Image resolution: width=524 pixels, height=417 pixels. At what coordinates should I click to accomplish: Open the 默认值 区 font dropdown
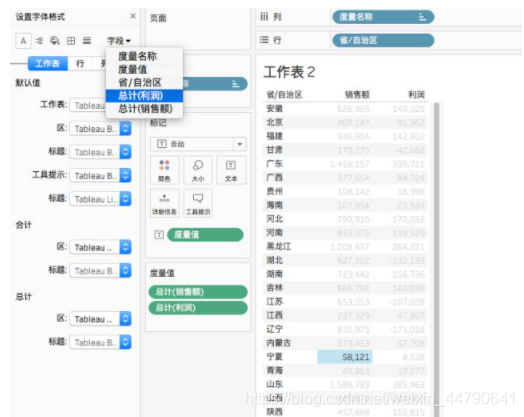tap(100, 129)
